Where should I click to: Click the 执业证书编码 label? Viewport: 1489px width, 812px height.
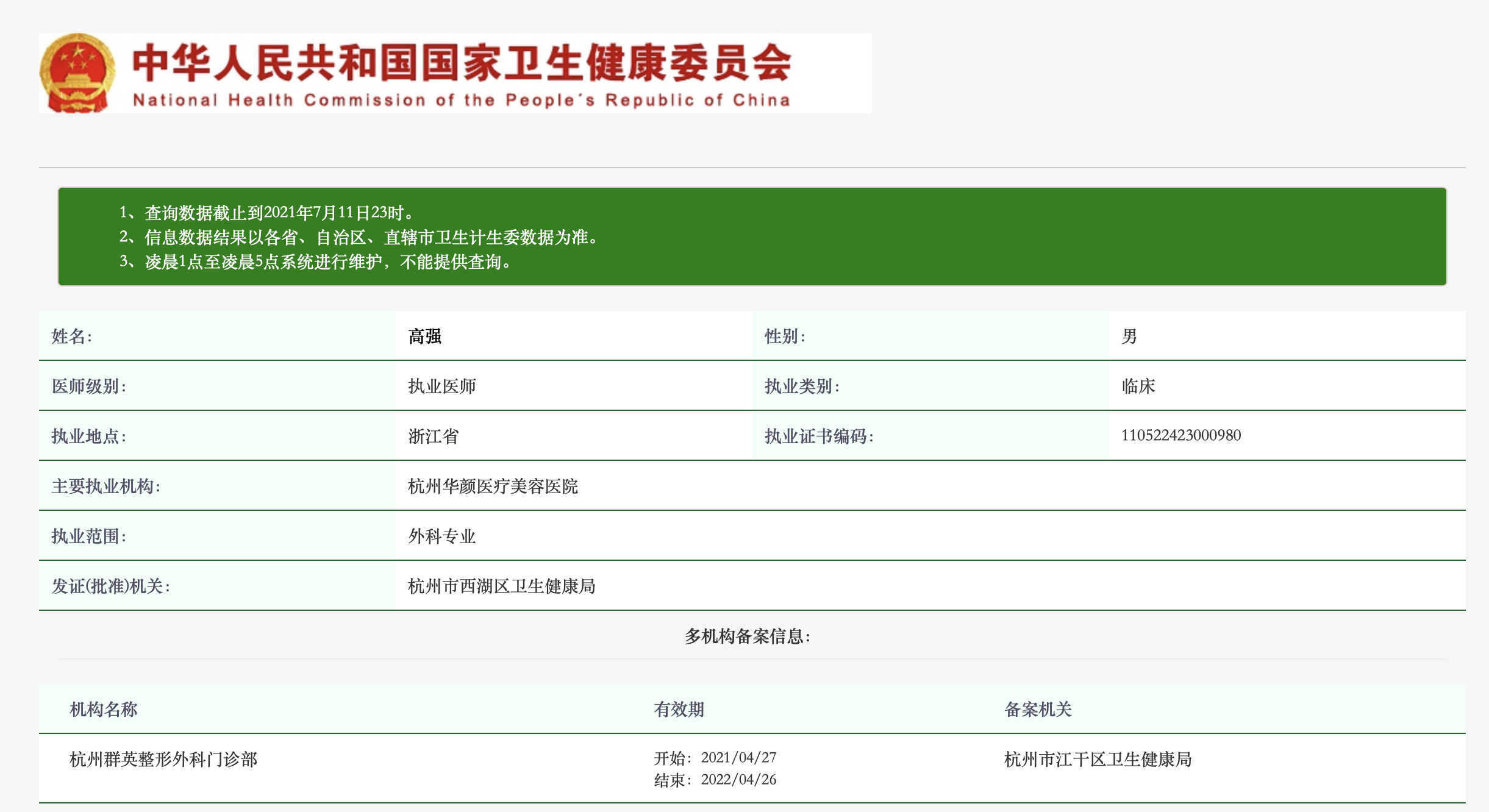pyautogui.click(x=819, y=436)
